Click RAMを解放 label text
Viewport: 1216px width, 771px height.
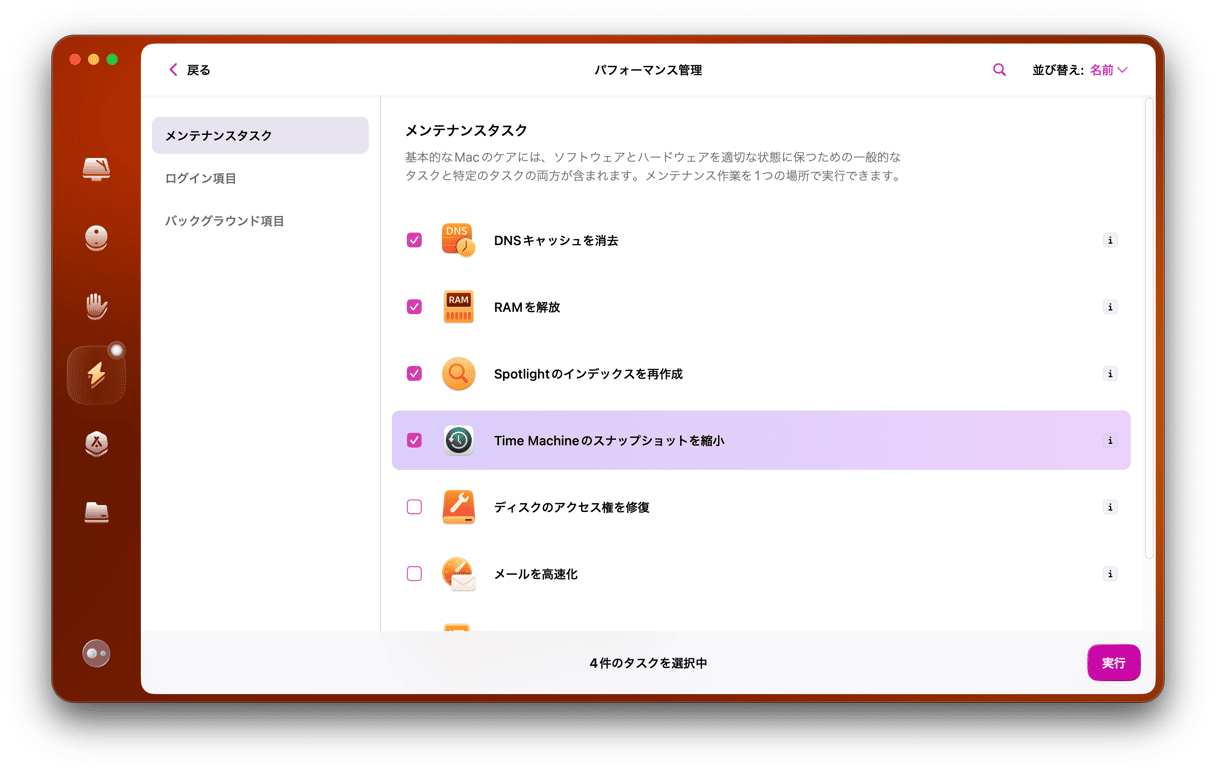(x=527, y=308)
